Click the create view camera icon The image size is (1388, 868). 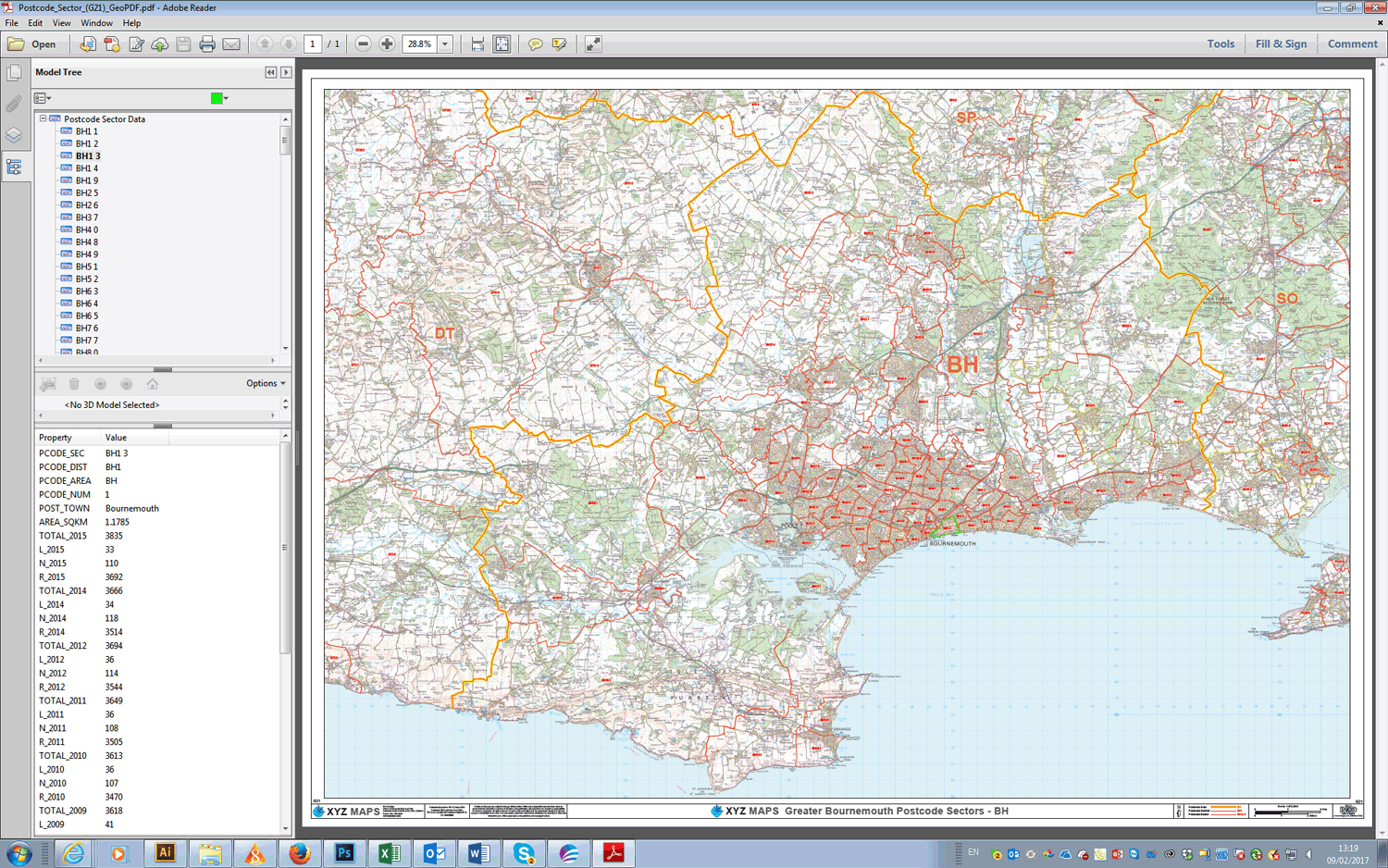click(x=48, y=384)
